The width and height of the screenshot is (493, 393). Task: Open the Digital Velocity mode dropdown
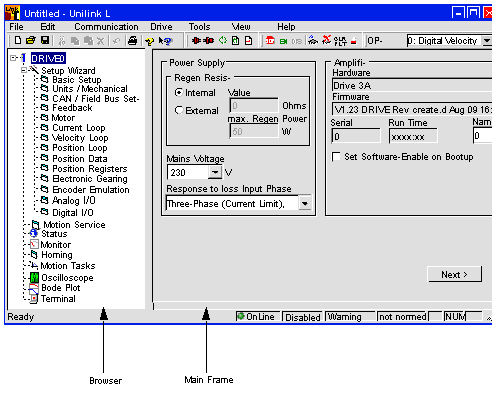click(x=487, y=41)
